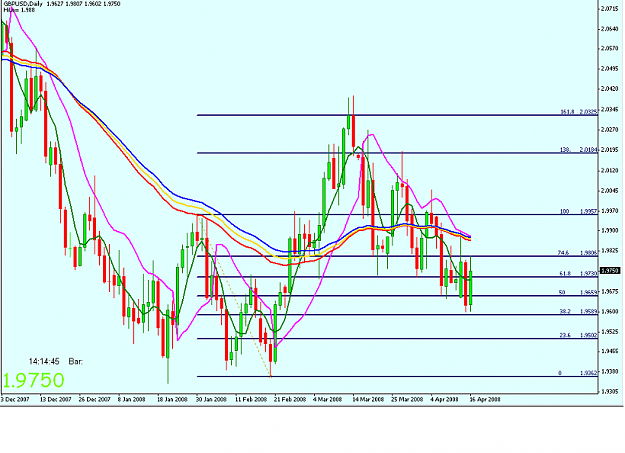Click the 2.0715 price axis value
This screenshot has height=453, width=625.
[609, 8]
